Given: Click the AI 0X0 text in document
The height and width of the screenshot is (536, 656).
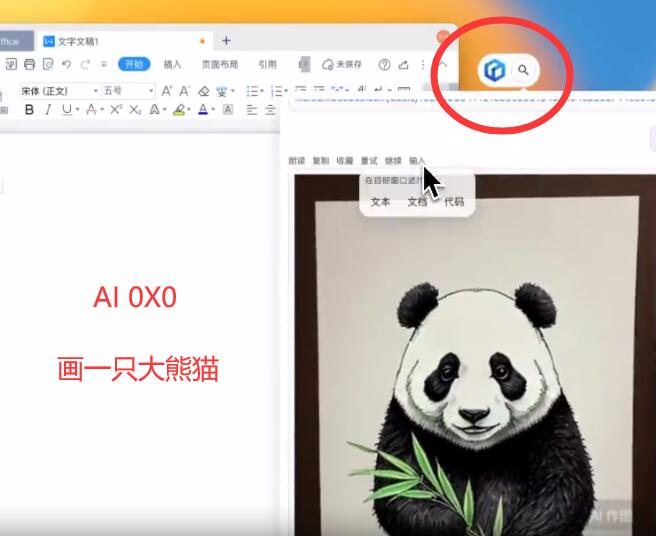Looking at the screenshot, I should [135, 297].
